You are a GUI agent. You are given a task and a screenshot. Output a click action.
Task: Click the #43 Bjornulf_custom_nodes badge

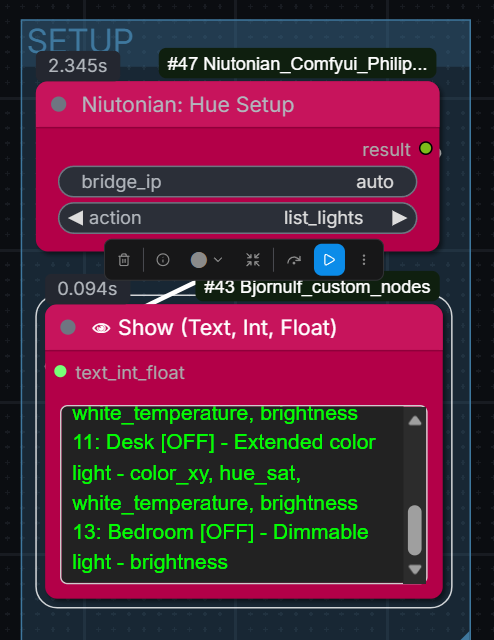click(317, 287)
